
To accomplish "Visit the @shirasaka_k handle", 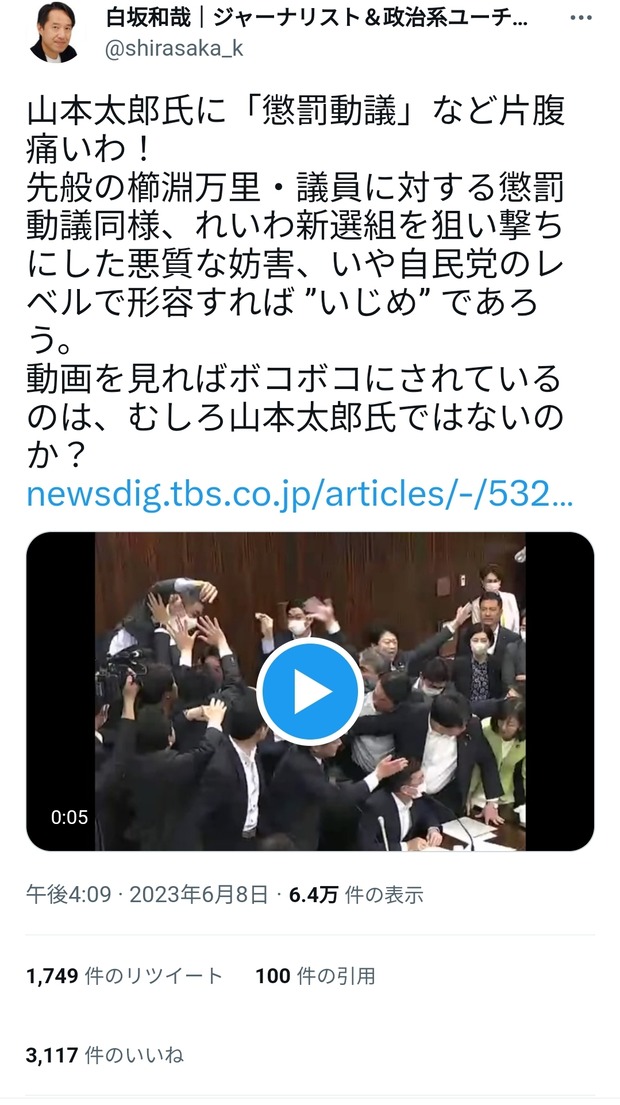I will pyautogui.click(x=174, y=51).
